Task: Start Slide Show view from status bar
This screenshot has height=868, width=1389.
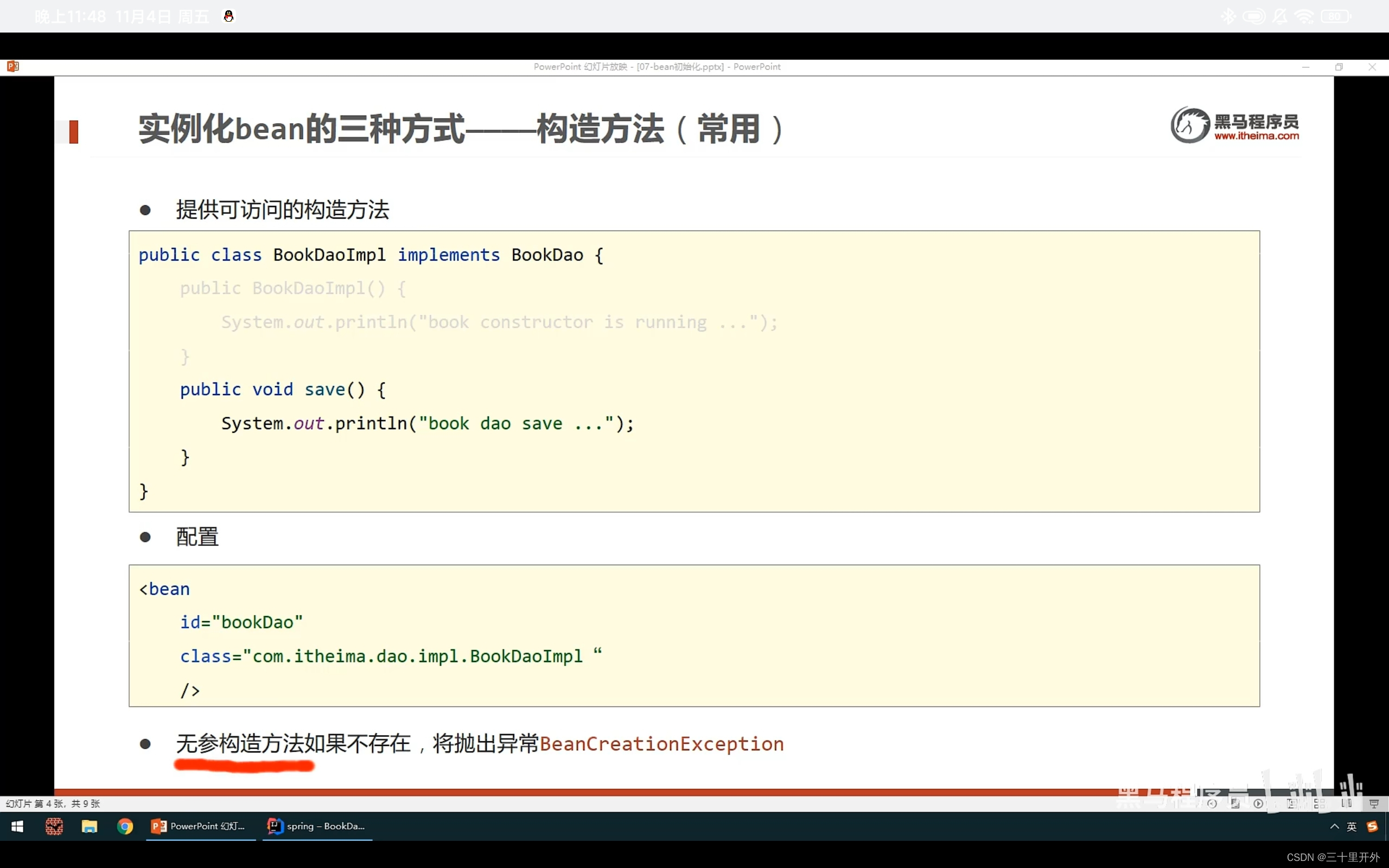Action: [1374, 803]
